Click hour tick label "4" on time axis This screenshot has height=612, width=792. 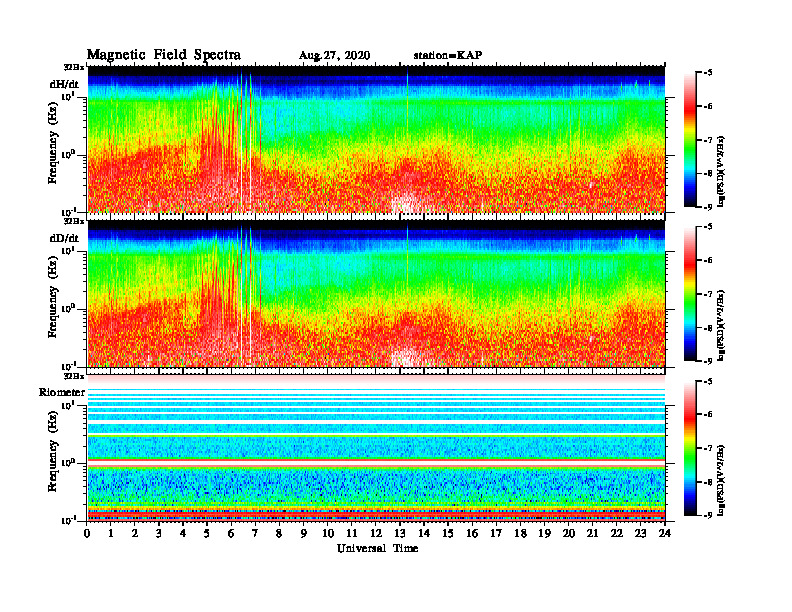click(183, 533)
